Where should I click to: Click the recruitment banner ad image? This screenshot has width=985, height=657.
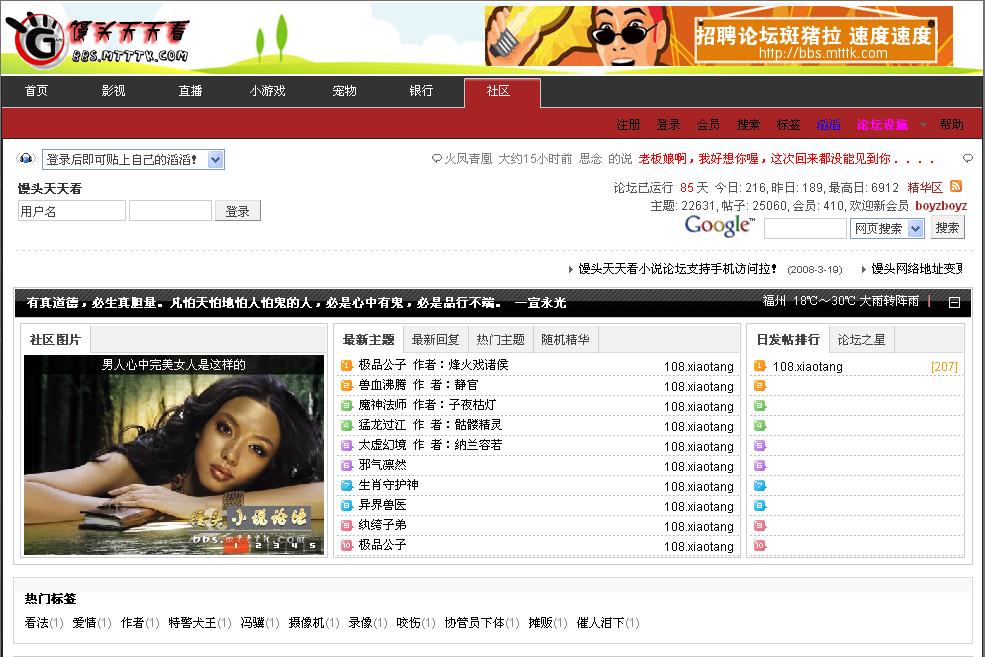pyautogui.click(x=718, y=36)
